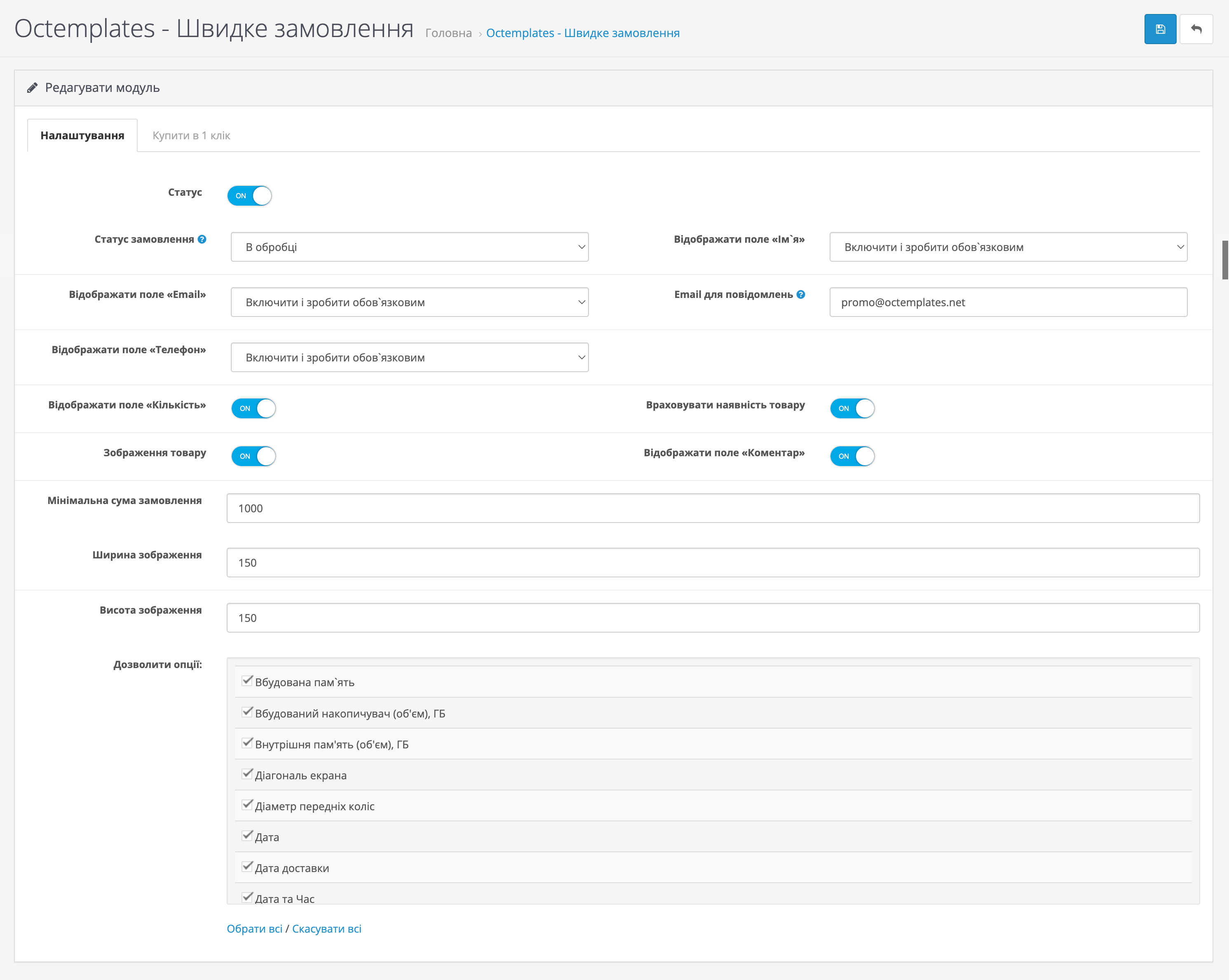This screenshot has width=1229, height=980.
Task: Open the Відображати поле «Телефон» dropdown
Action: (409, 357)
